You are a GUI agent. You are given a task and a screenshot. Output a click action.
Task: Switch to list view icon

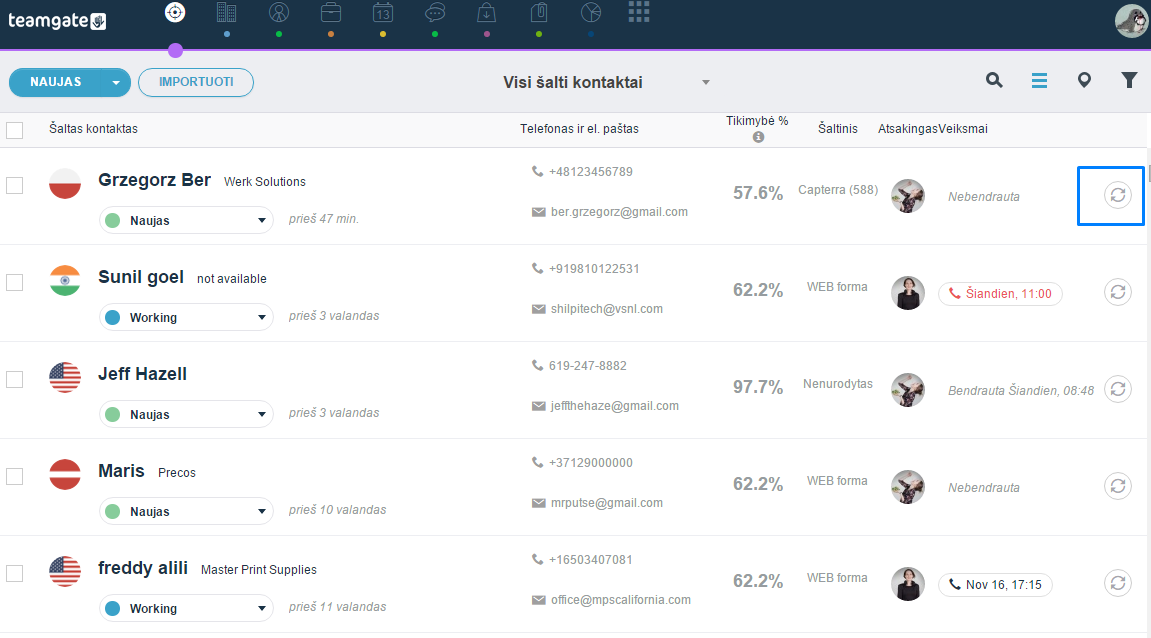click(x=1039, y=81)
